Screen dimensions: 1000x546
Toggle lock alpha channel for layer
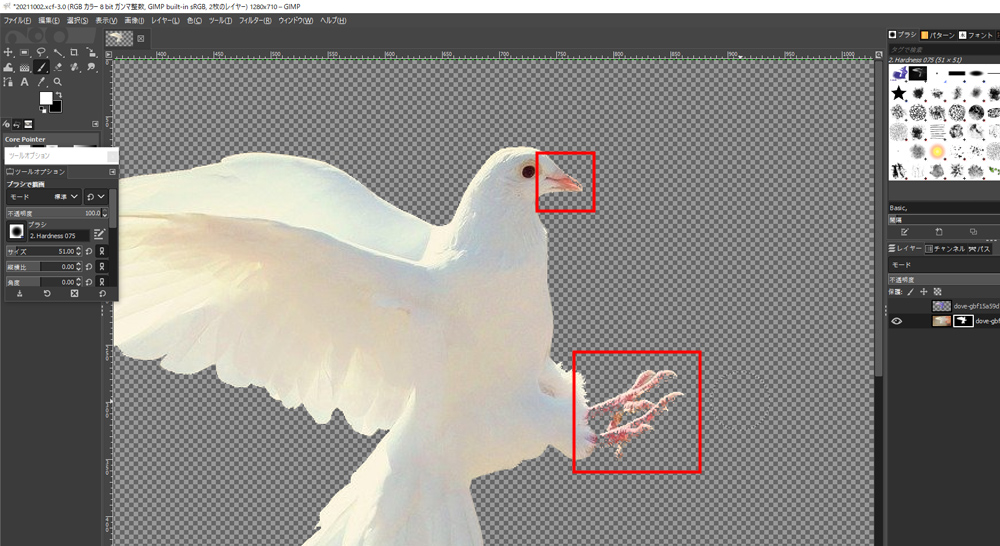[x=938, y=292]
